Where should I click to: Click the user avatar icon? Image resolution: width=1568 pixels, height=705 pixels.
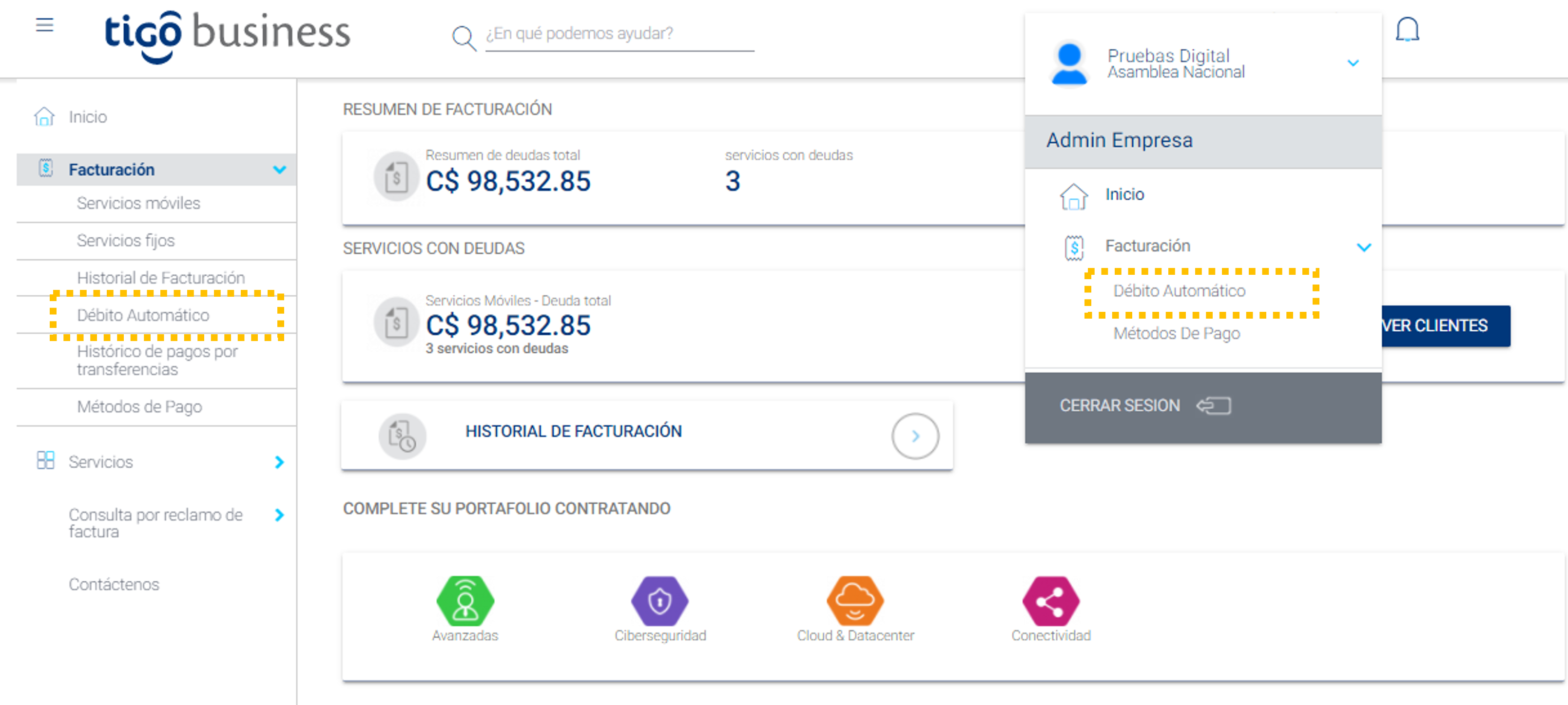click(x=1069, y=63)
